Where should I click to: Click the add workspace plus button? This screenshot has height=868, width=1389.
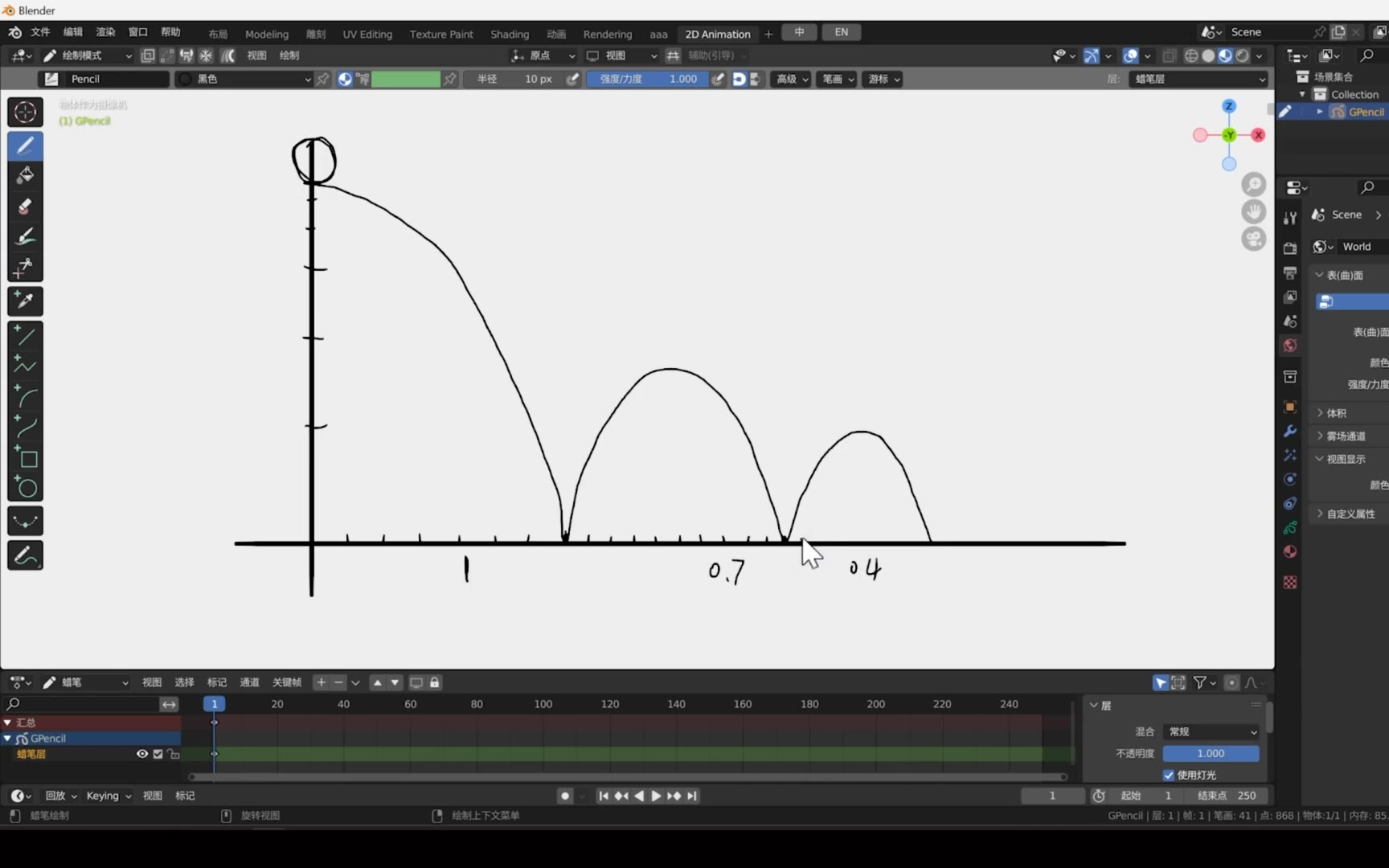point(768,34)
